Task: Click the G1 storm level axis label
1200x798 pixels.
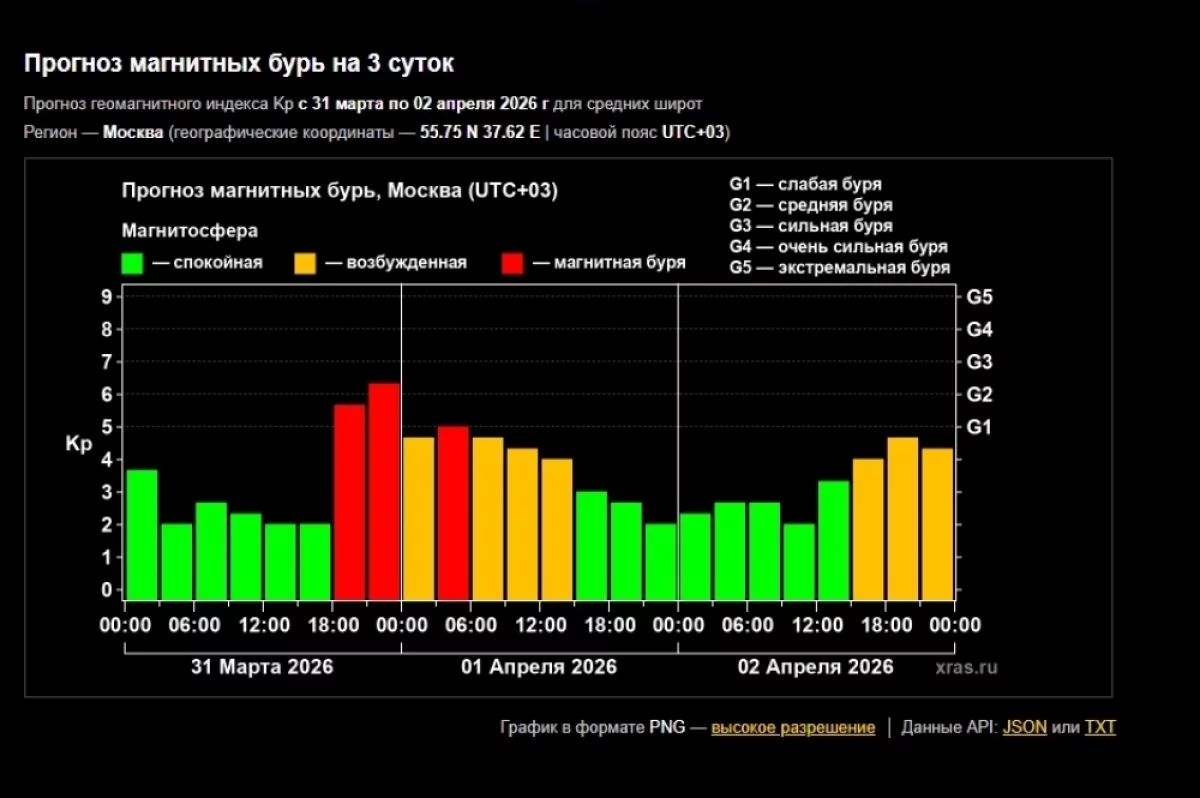Action: point(979,427)
